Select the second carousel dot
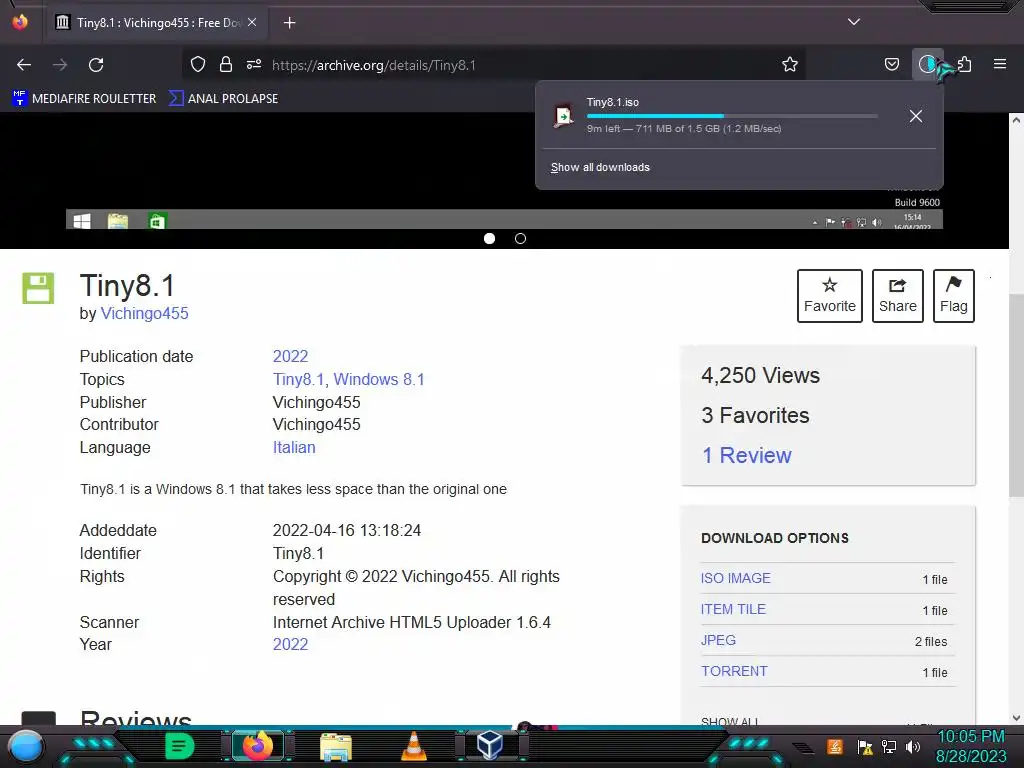The width and height of the screenshot is (1024, 768). [520, 238]
